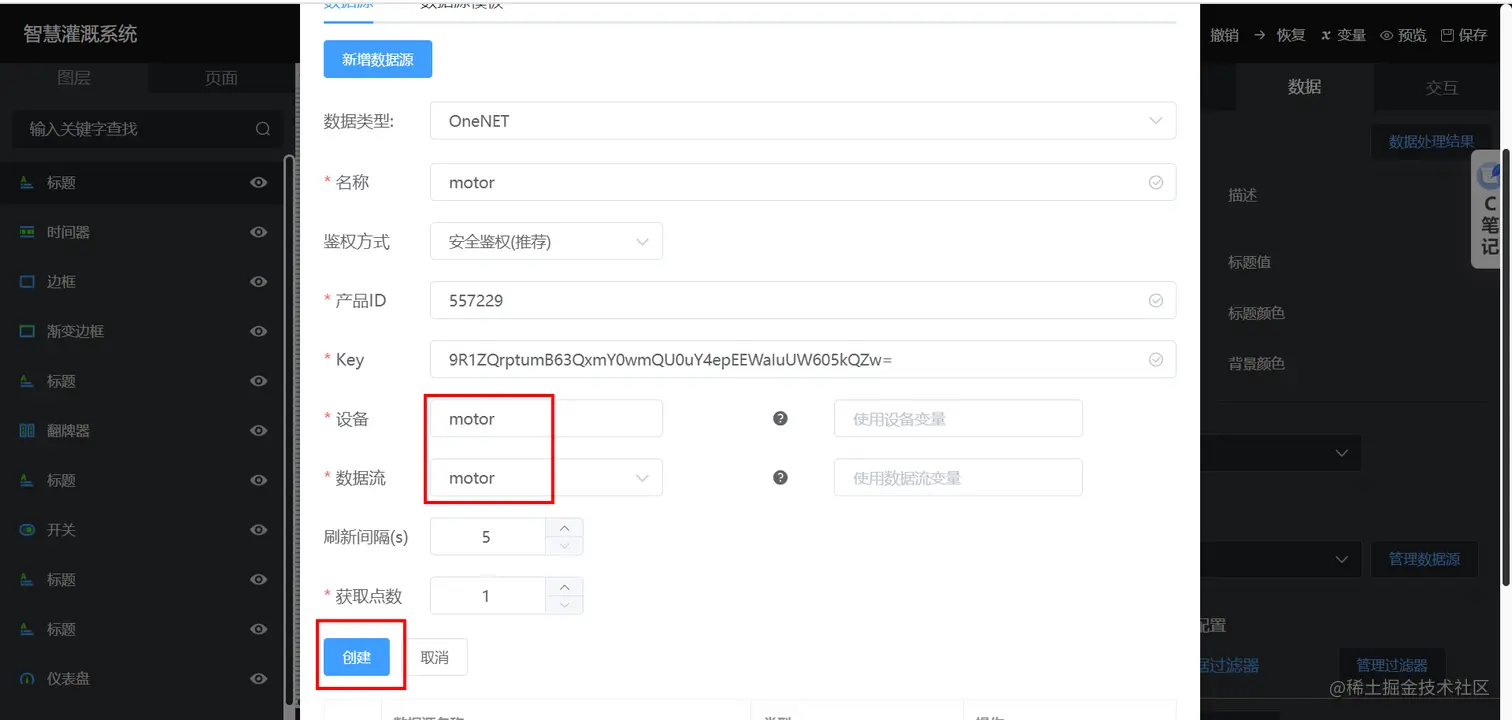Click 撤销 undo in top toolbar
This screenshot has height=720, width=1512.
1224,35
